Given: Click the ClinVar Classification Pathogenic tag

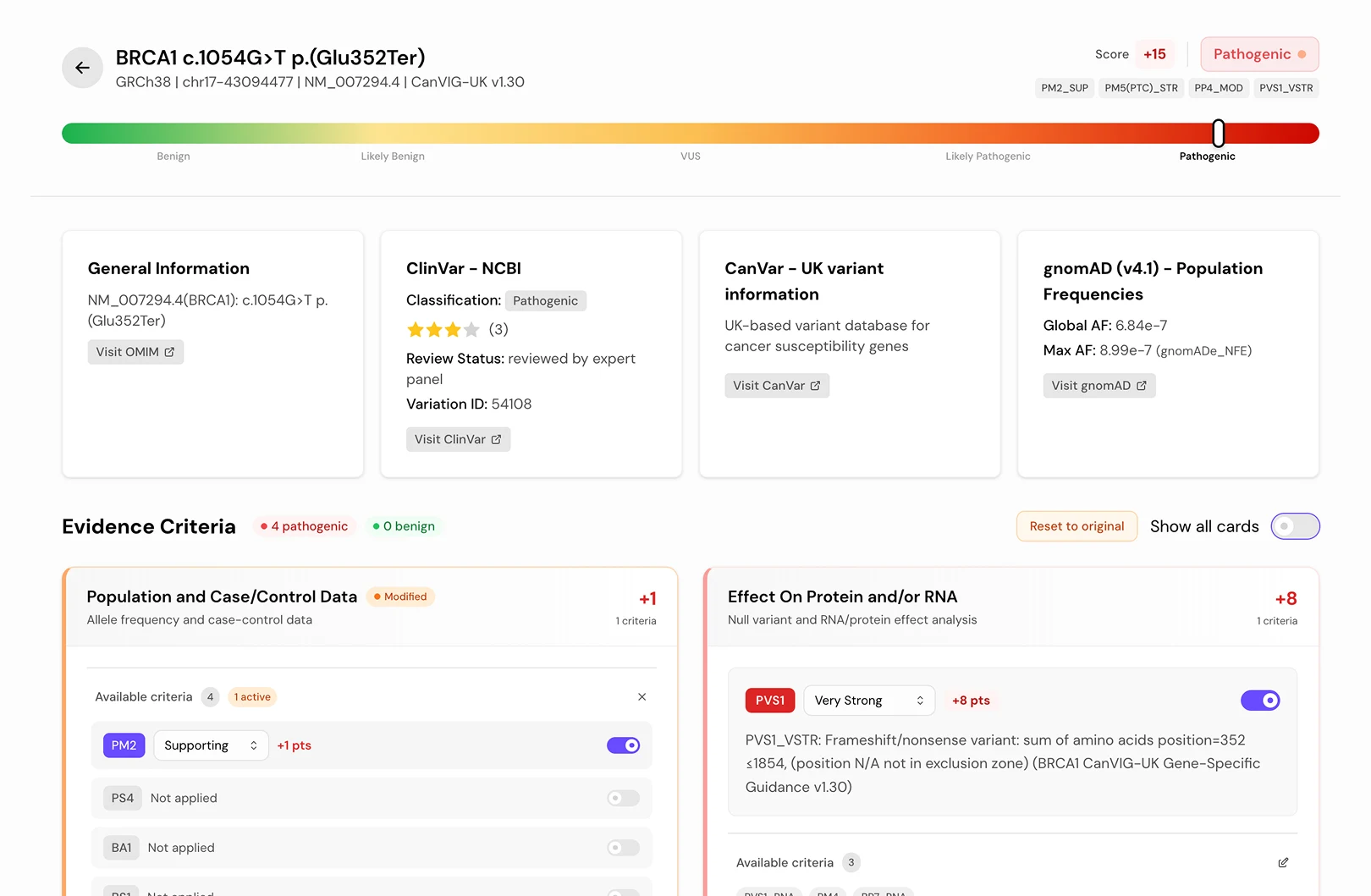Looking at the screenshot, I should [x=545, y=301].
